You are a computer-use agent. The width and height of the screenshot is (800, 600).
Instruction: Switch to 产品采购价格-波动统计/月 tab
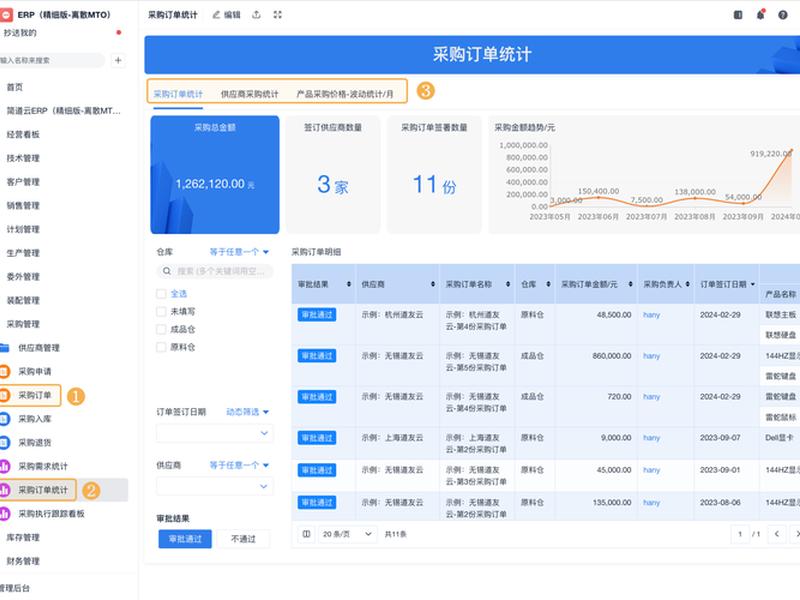345,94
